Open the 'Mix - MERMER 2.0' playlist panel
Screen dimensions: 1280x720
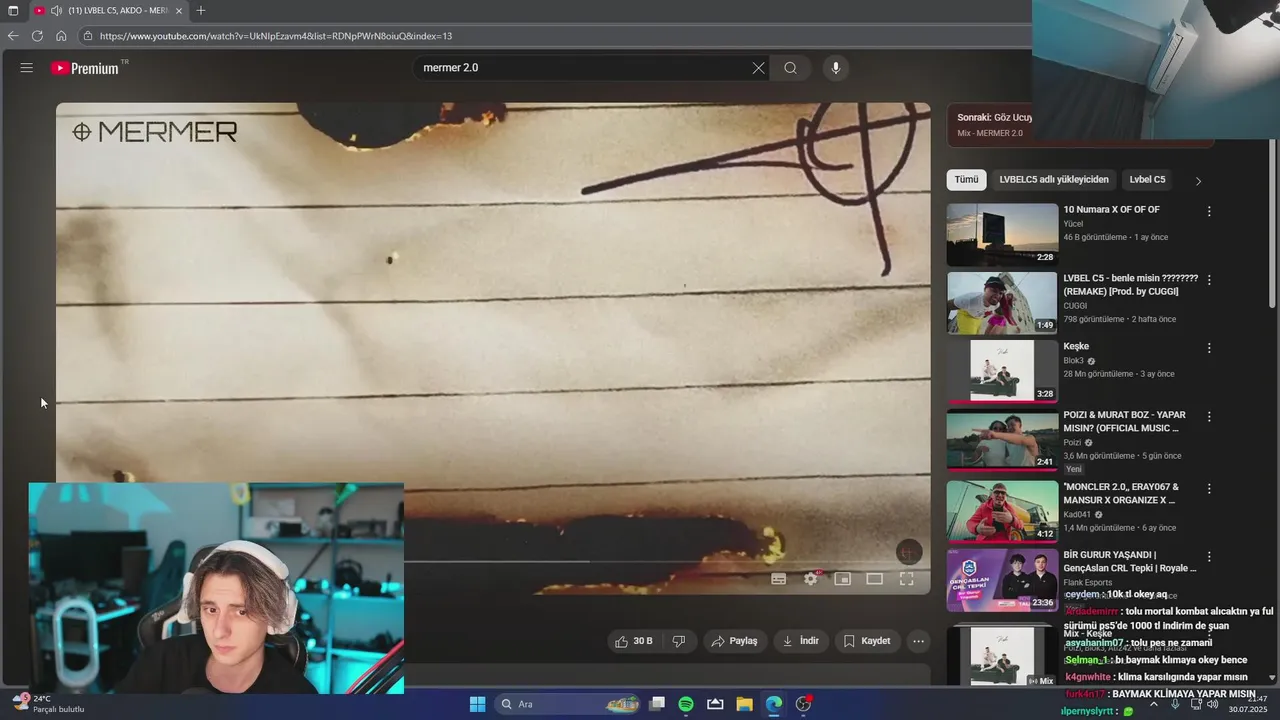(1080, 125)
